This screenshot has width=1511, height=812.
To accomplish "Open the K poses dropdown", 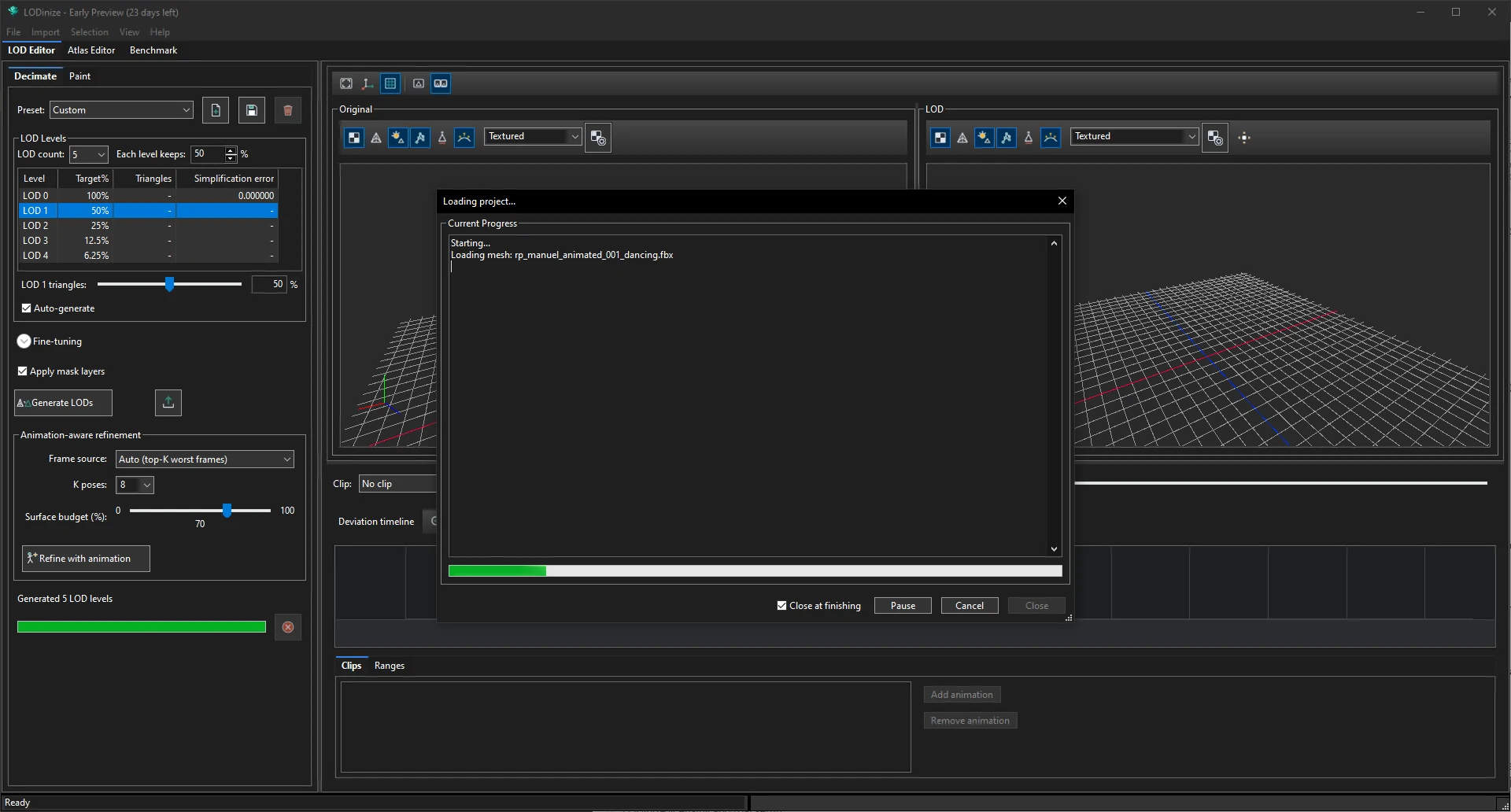I will click(135, 485).
